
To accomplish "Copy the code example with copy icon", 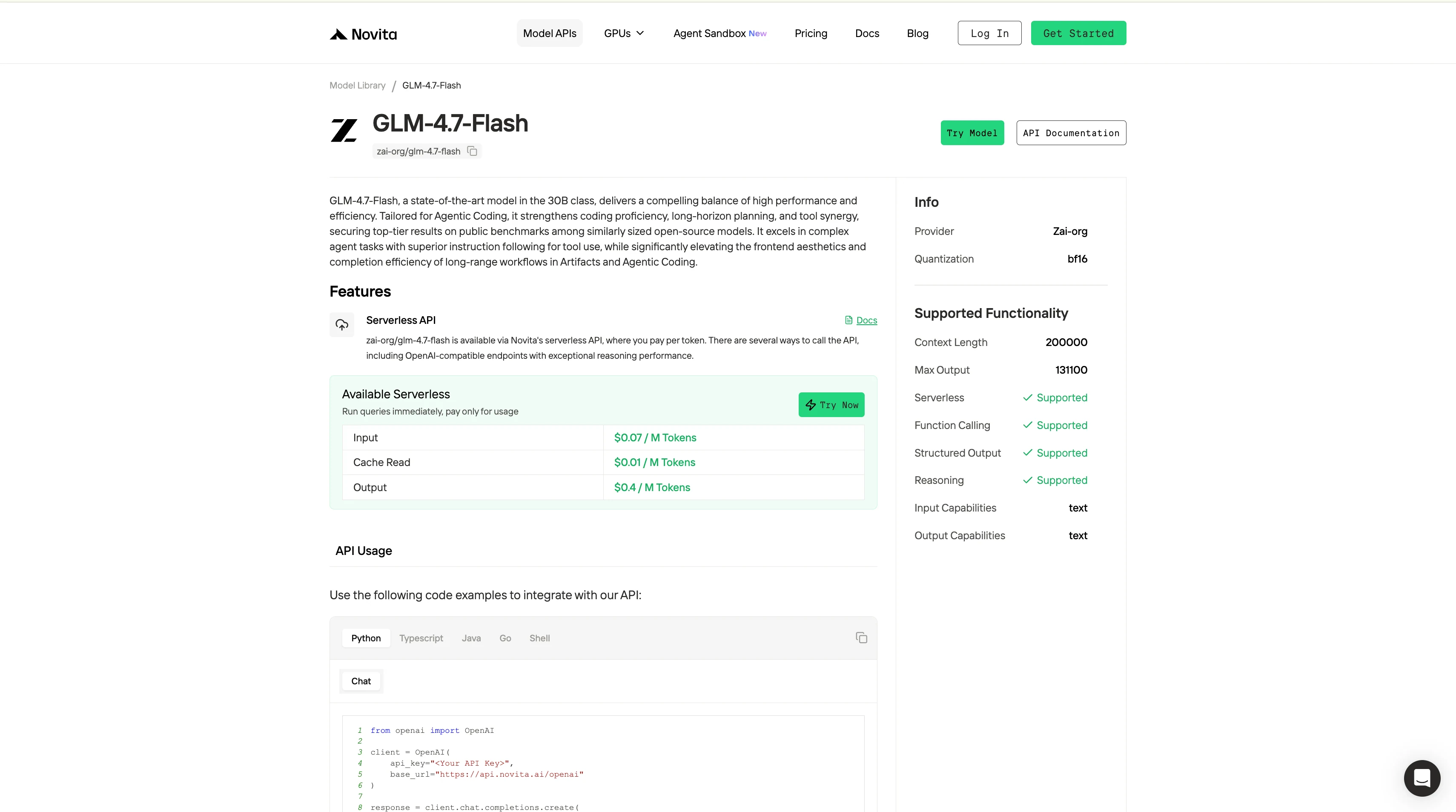I will tap(861, 638).
